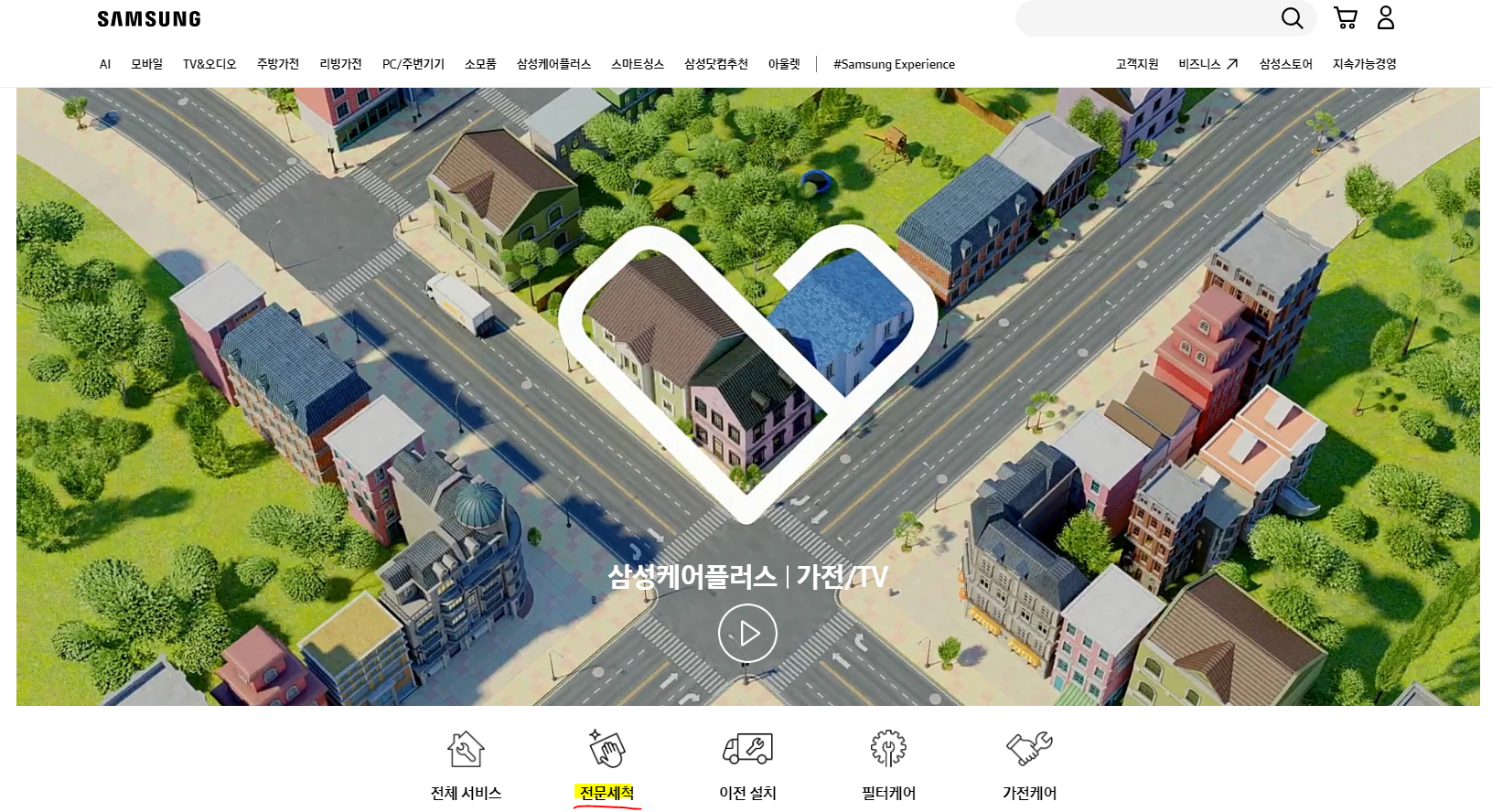
Task: Open the 지속가능경영 link
Action: point(1364,64)
